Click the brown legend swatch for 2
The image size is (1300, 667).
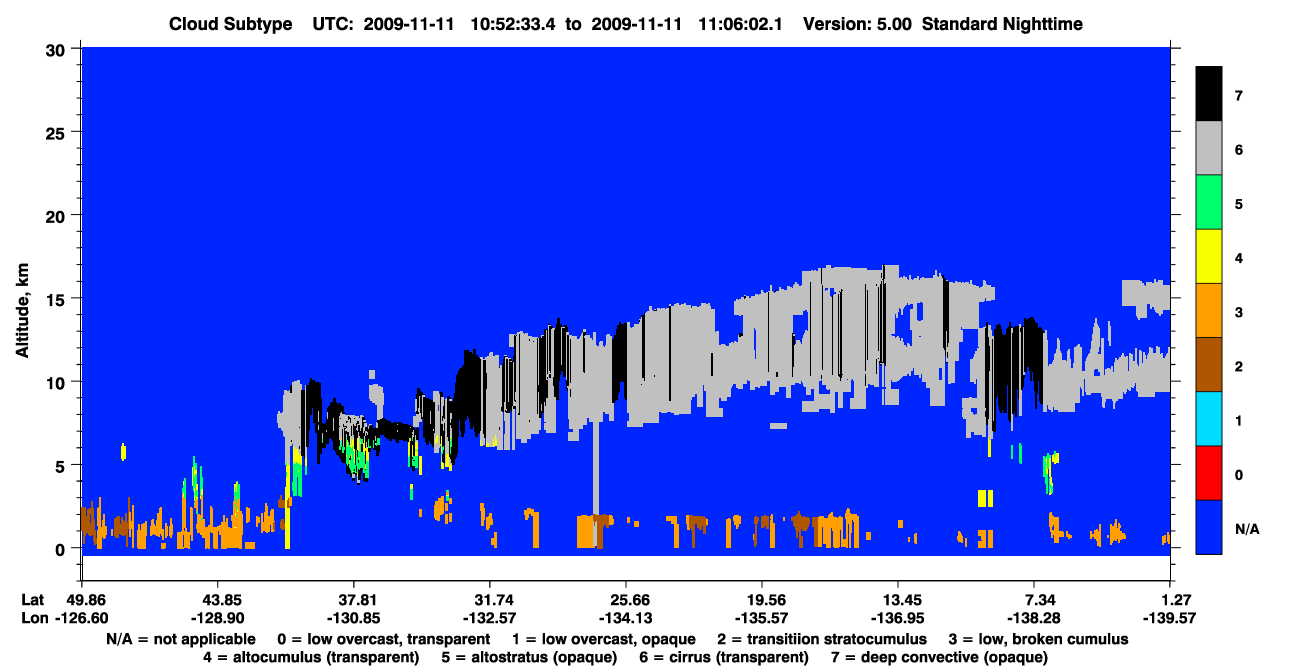pyautogui.click(x=1209, y=364)
